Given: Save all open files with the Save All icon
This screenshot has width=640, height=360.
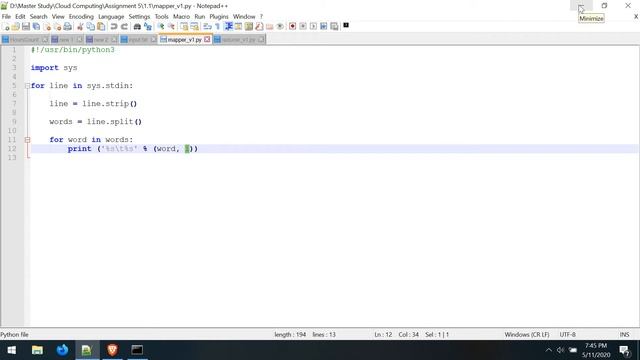Looking at the screenshot, I should (36, 27).
